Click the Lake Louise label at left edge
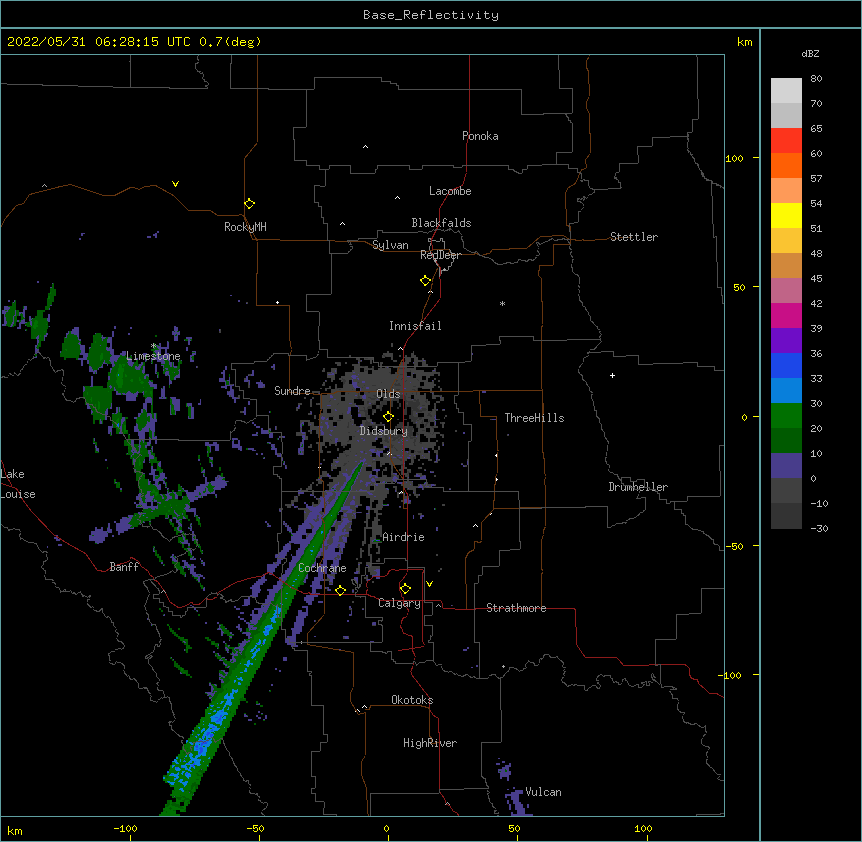The width and height of the screenshot is (862, 842). point(18,484)
